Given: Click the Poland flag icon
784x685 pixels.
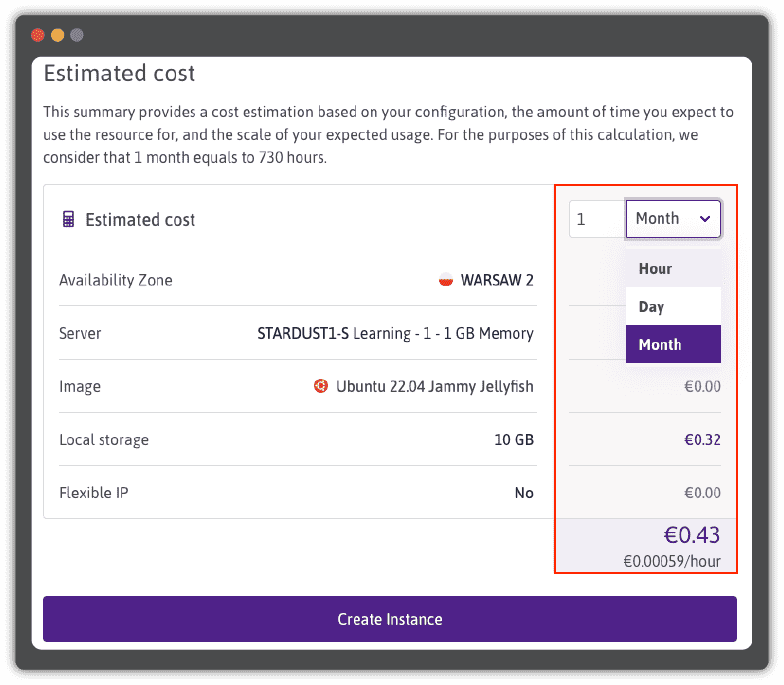Looking at the screenshot, I should (x=446, y=280).
